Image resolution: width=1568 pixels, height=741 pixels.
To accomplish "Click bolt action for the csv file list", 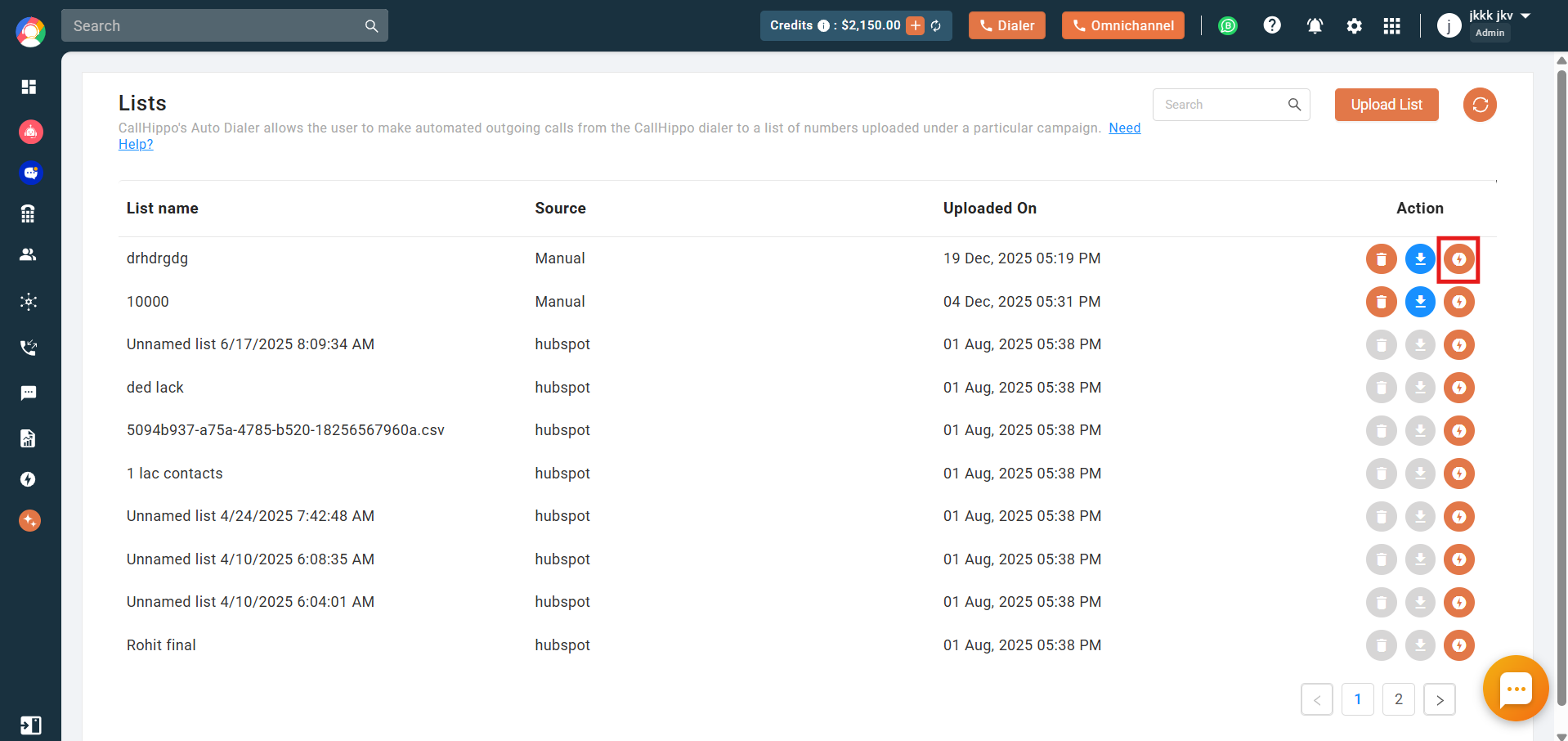I will [1459, 430].
